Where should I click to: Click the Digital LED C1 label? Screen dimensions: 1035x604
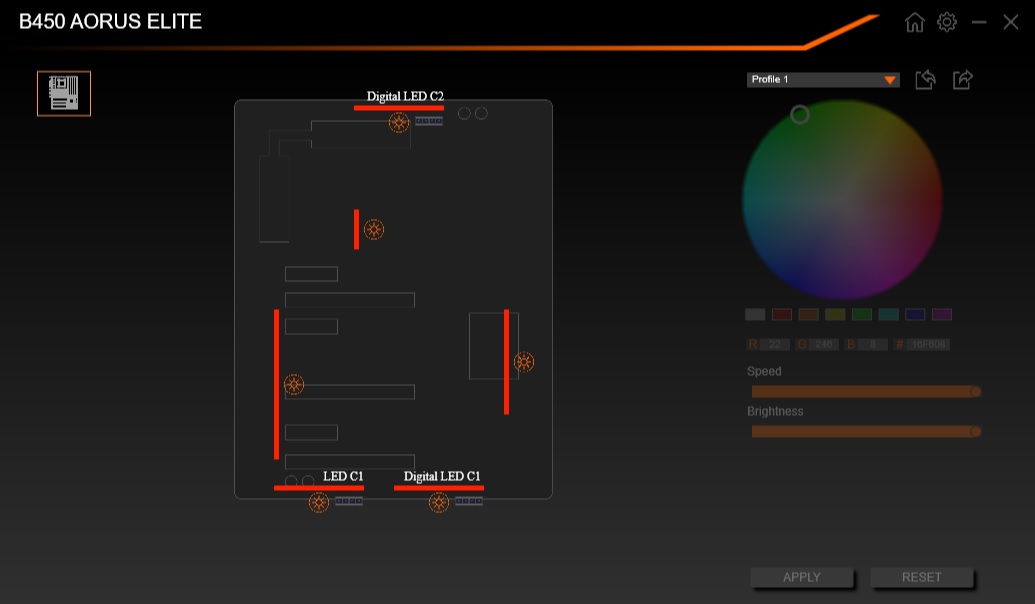pyautogui.click(x=442, y=476)
